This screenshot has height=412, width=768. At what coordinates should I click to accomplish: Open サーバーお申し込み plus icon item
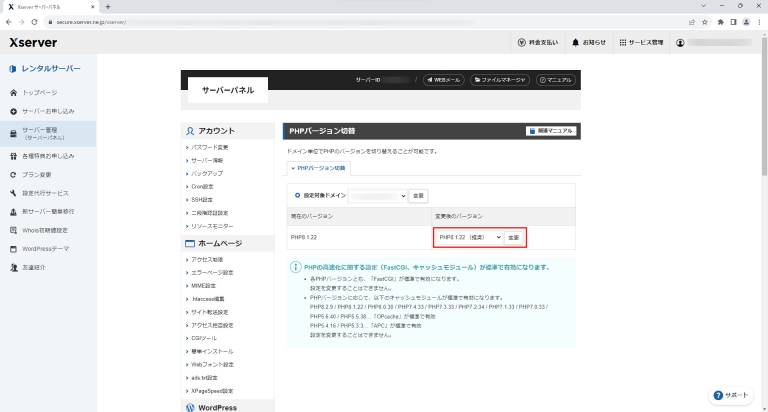tap(13, 110)
